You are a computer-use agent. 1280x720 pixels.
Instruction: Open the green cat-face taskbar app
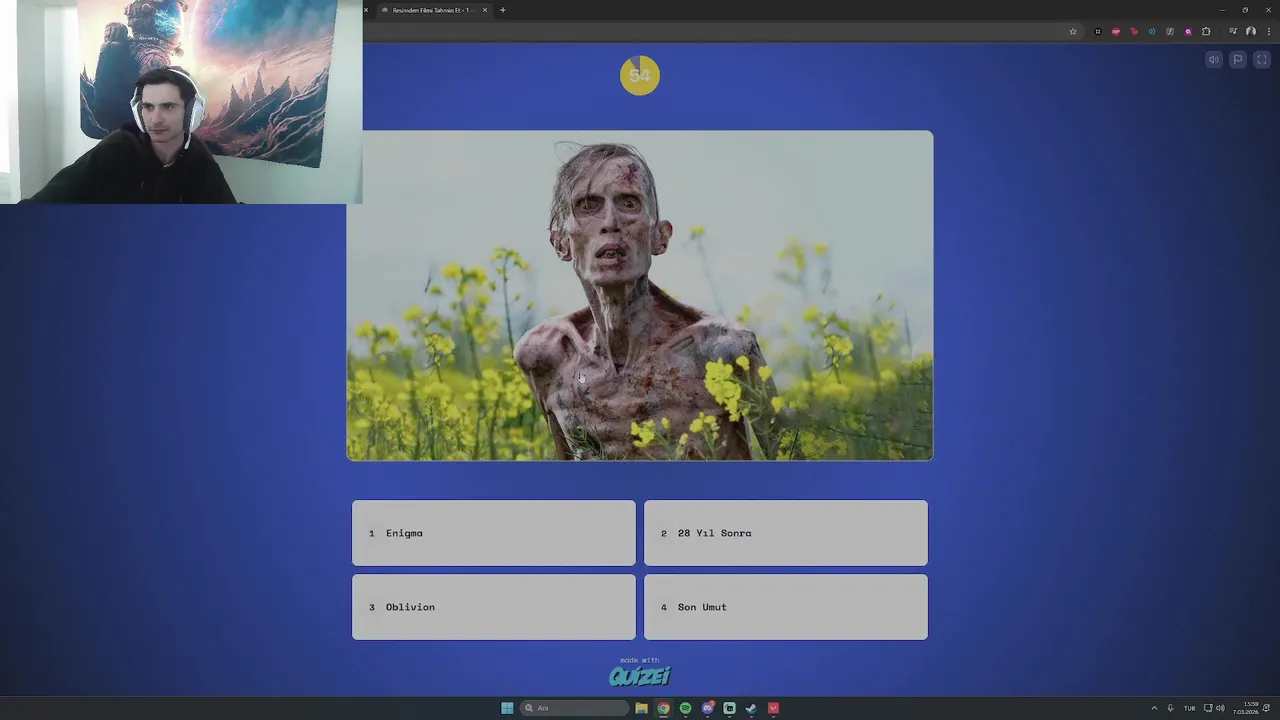[x=729, y=708]
